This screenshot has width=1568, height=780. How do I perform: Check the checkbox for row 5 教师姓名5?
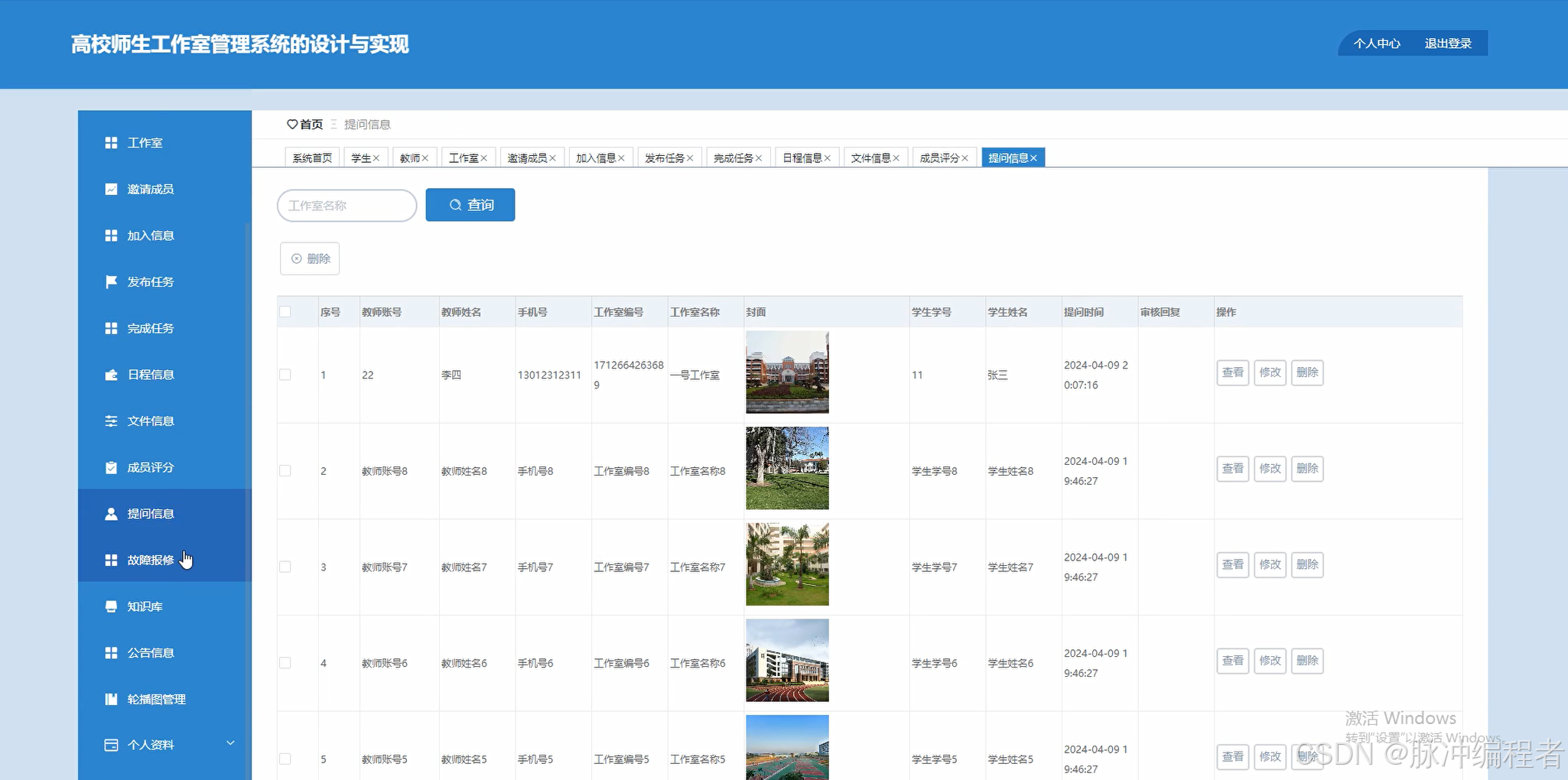(x=285, y=759)
